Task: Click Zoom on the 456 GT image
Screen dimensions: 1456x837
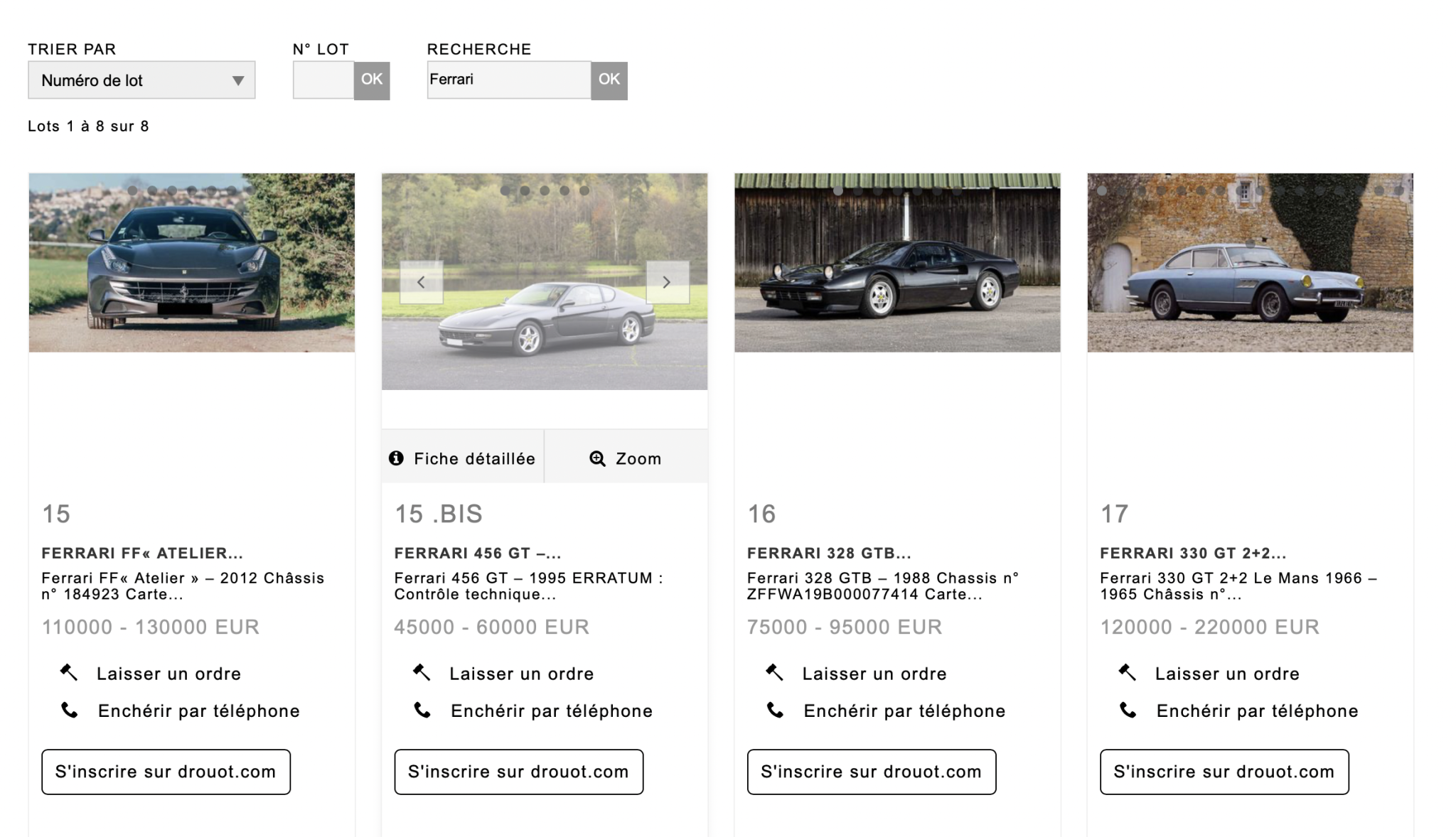Action: click(626, 458)
